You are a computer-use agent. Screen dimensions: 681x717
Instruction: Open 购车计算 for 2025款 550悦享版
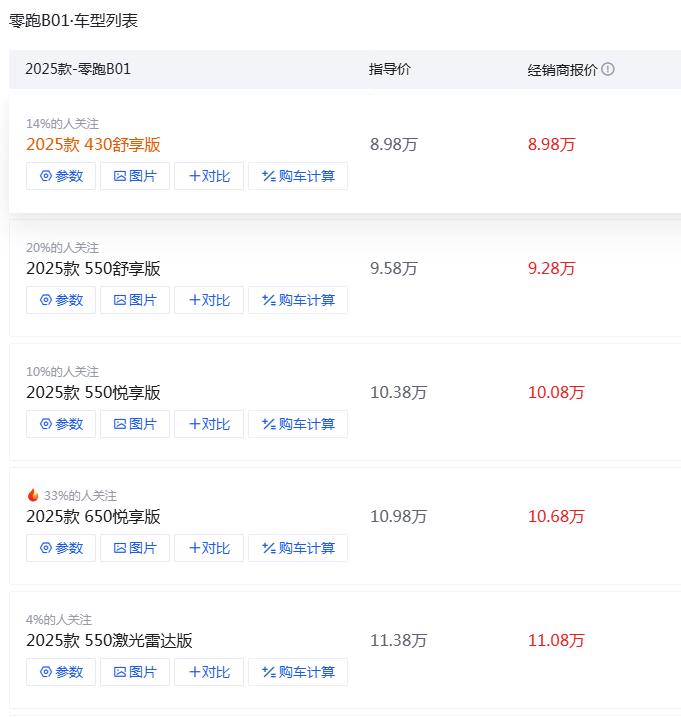pyautogui.click(x=298, y=424)
